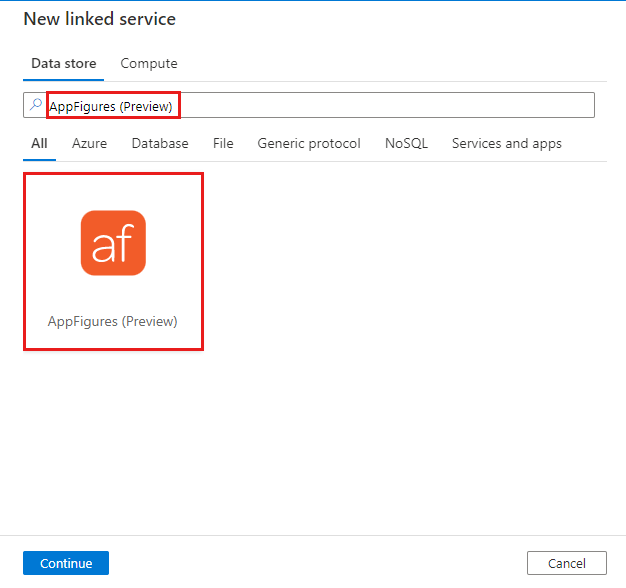
Task: Filter connectors by Database
Action: 160,143
